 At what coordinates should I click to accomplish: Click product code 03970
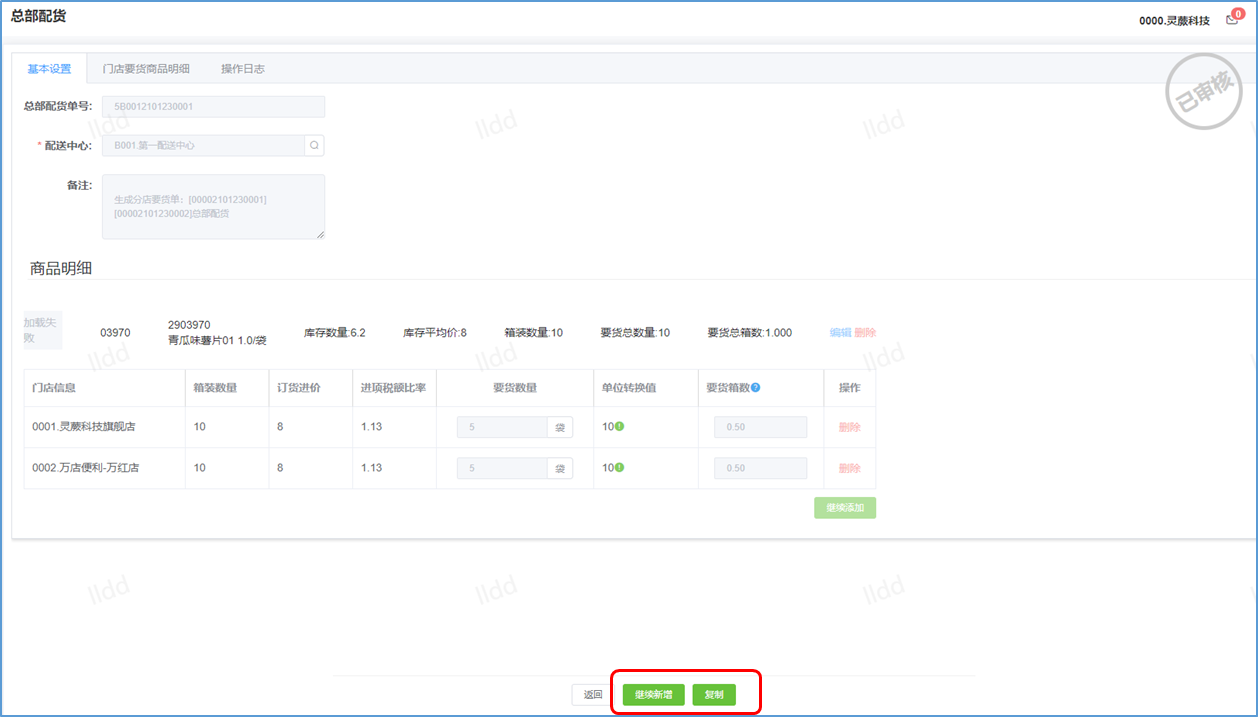[115, 333]
